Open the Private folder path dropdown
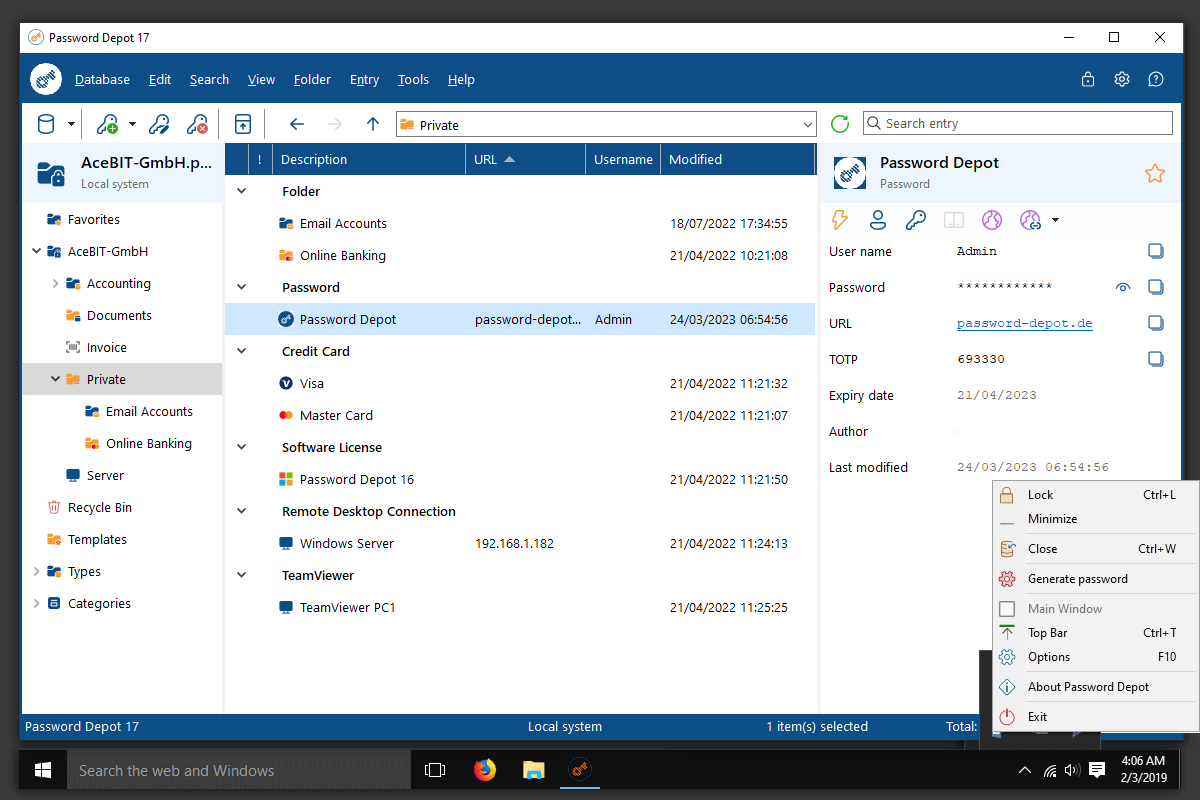Image resolution: width=1200 pixels, height=800 pixels. (x=808, y=125)
